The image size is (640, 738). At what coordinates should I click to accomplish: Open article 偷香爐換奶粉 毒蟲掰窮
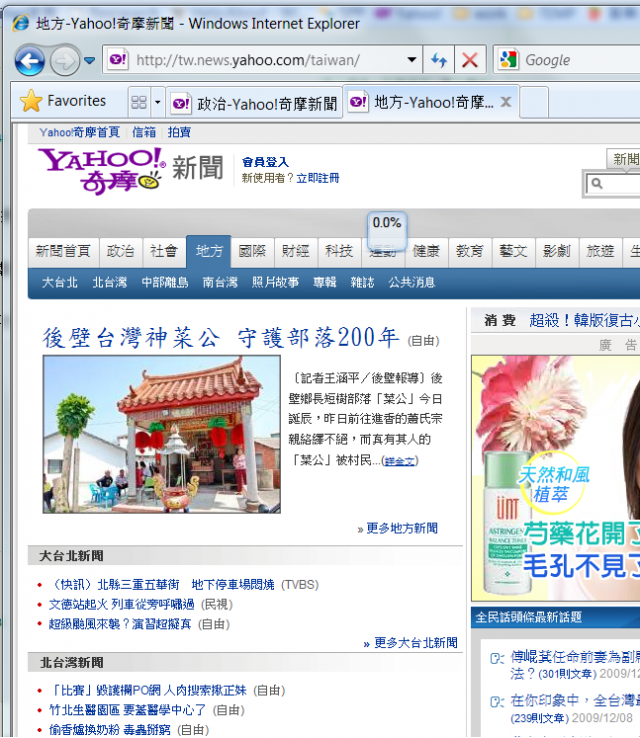(110, 730)
